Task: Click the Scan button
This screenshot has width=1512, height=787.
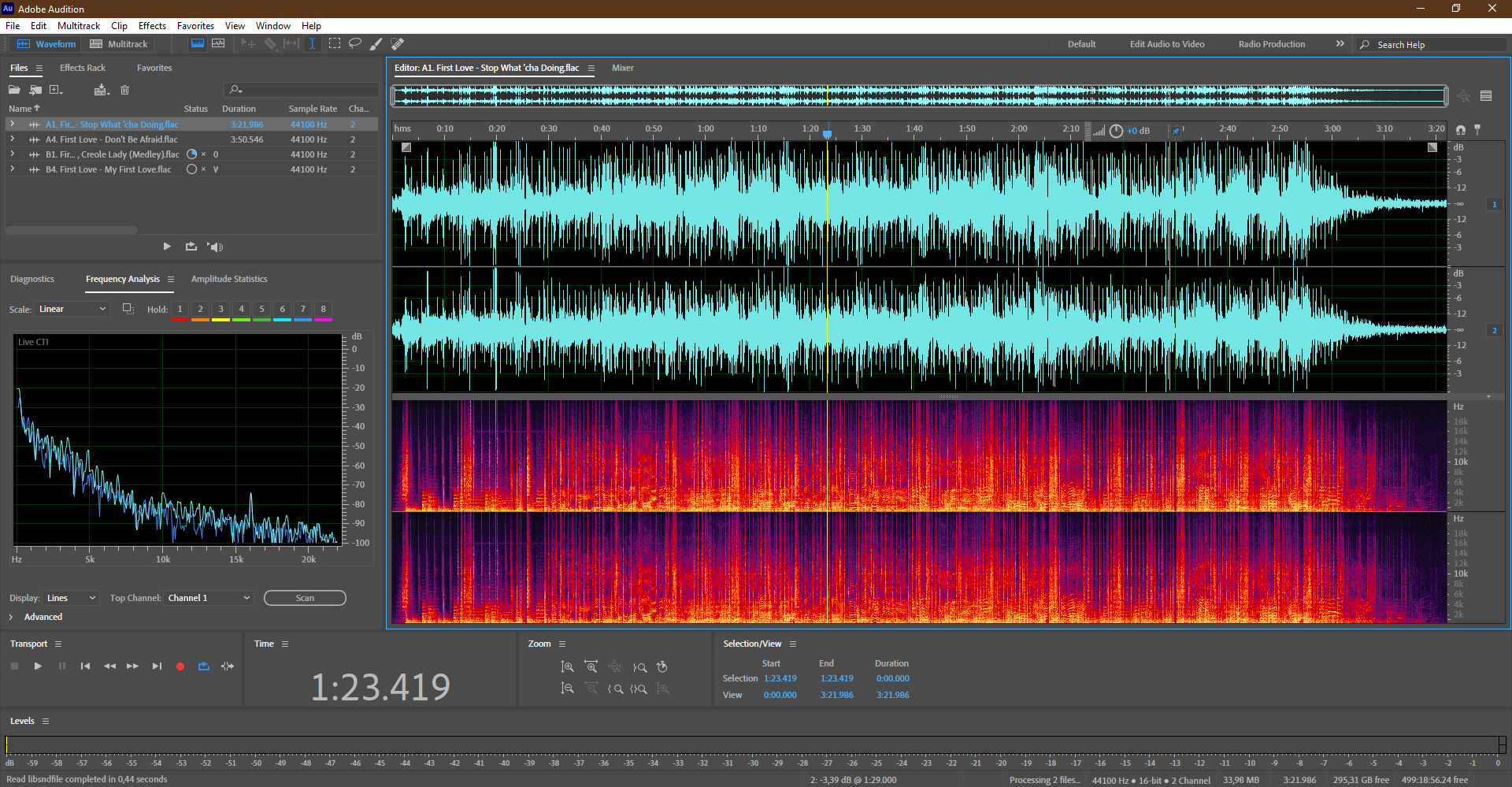Action: coord(305,598)
